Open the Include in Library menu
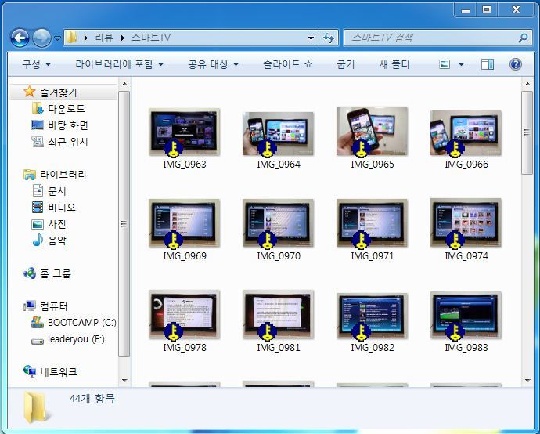The height and width of the screenshot is (434, 540). coord(119,64)
